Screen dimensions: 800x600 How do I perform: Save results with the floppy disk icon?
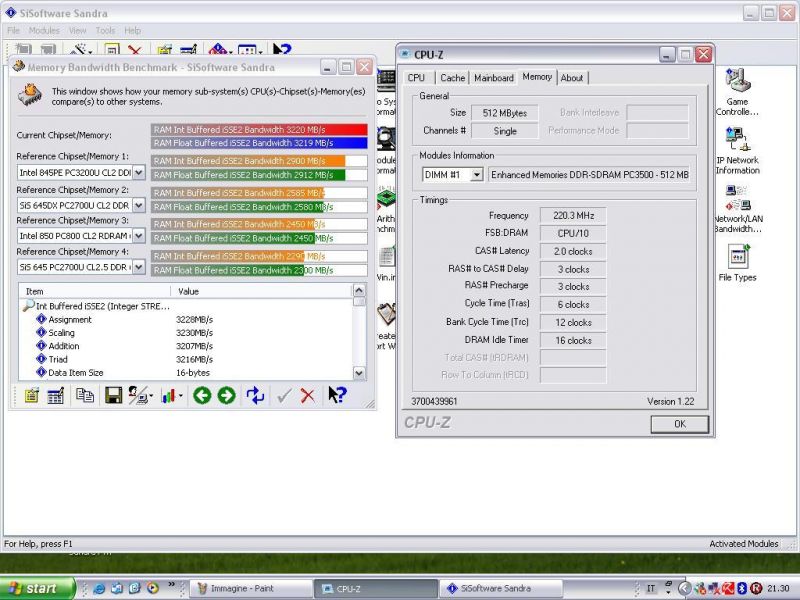coord(113,395)
